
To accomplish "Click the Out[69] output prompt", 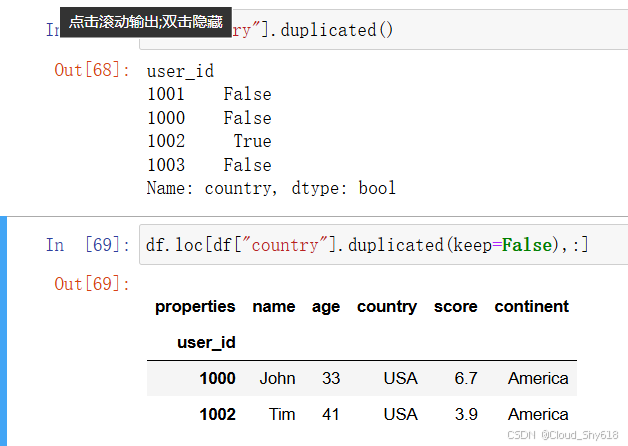I will click(x=92, y=284).
